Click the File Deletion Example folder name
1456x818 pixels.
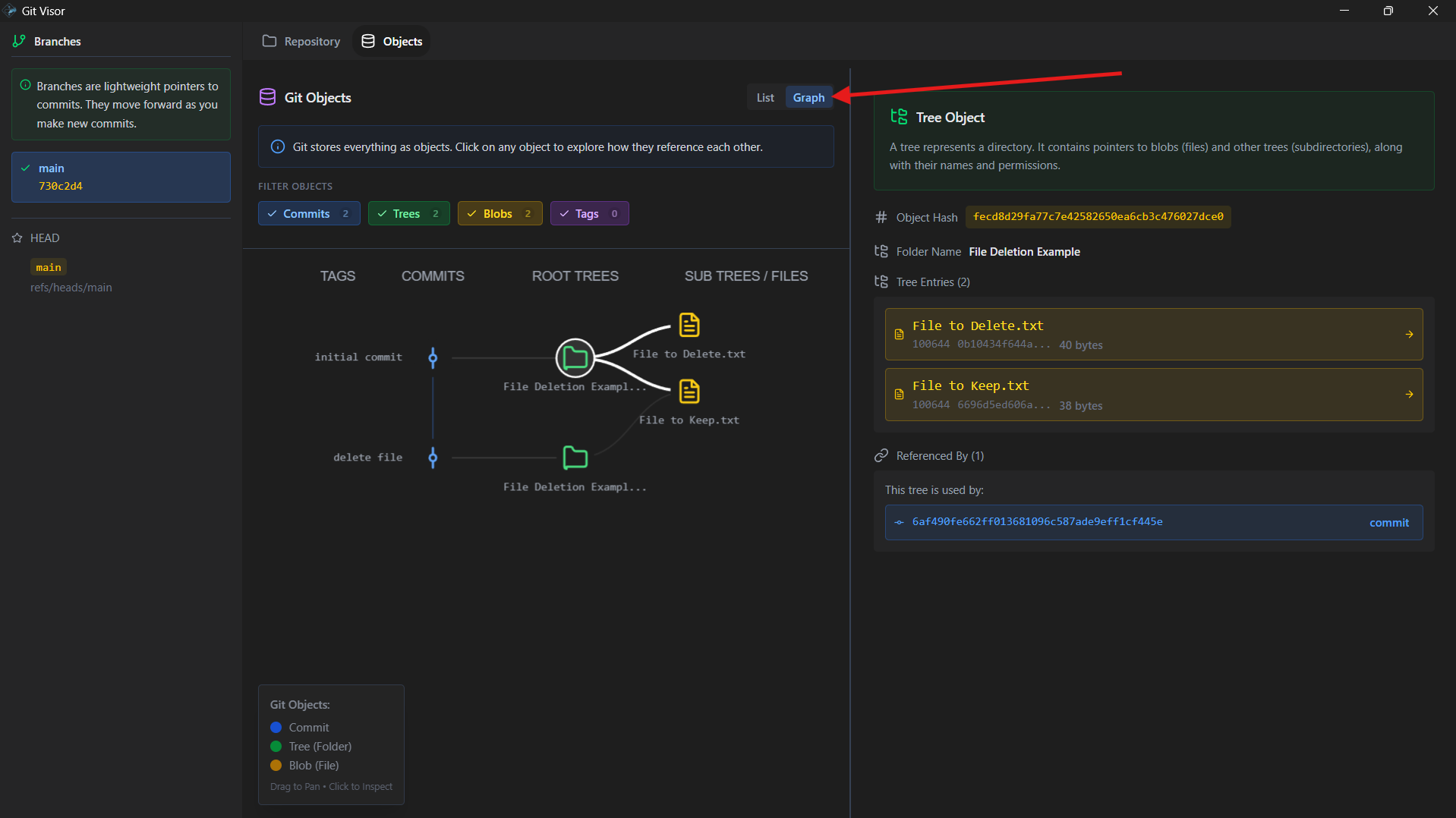click(1024, 252)
